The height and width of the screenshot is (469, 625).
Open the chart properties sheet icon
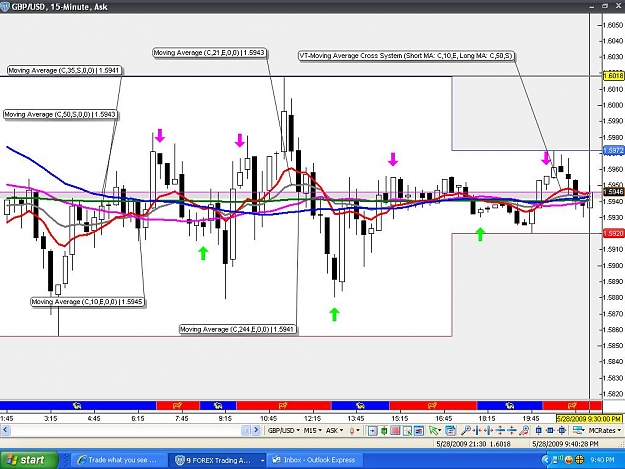(x=450, y=430)
